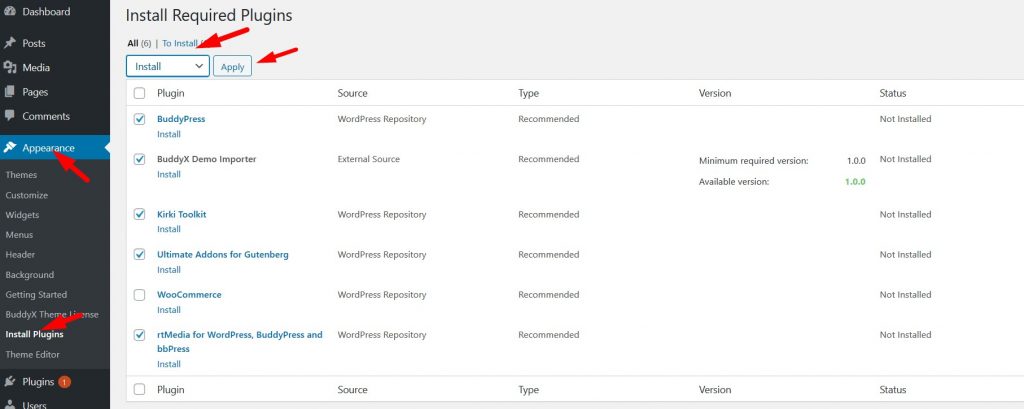Click the External Source text
Viewport: 1024px width, 409px height.
click(x=368, y=159)
